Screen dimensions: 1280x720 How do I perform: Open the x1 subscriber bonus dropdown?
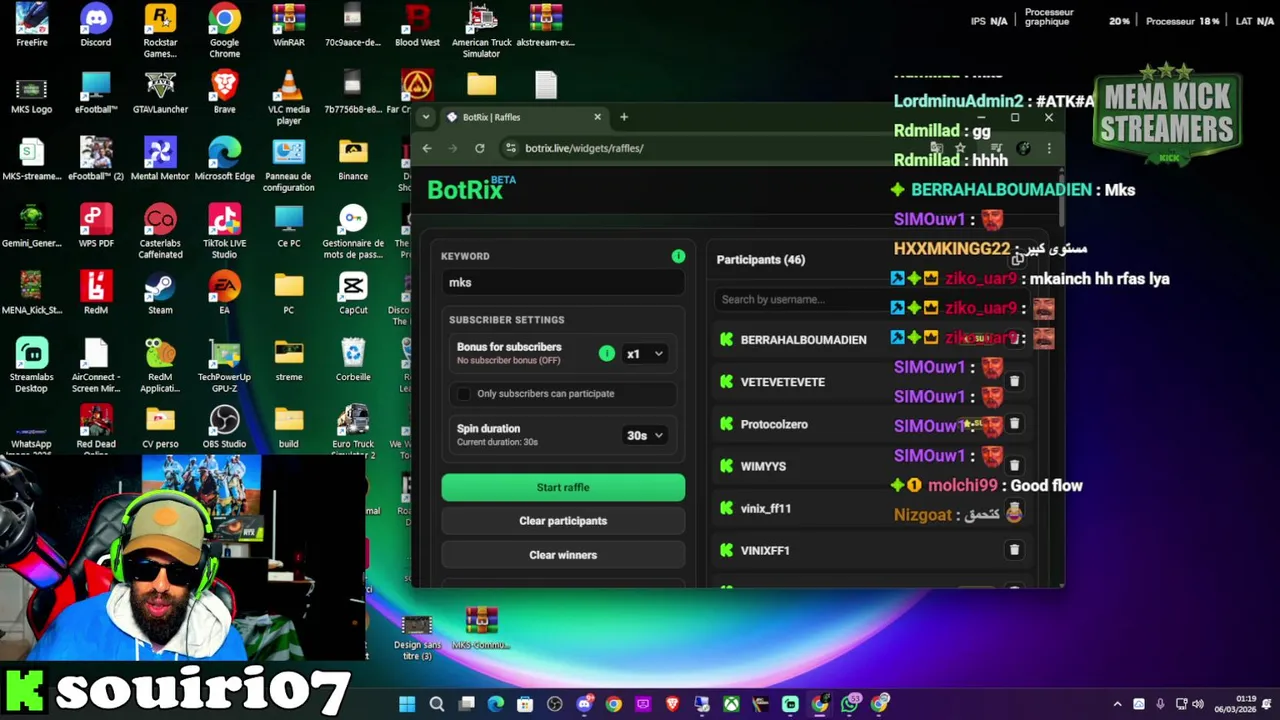pos(645,353)
